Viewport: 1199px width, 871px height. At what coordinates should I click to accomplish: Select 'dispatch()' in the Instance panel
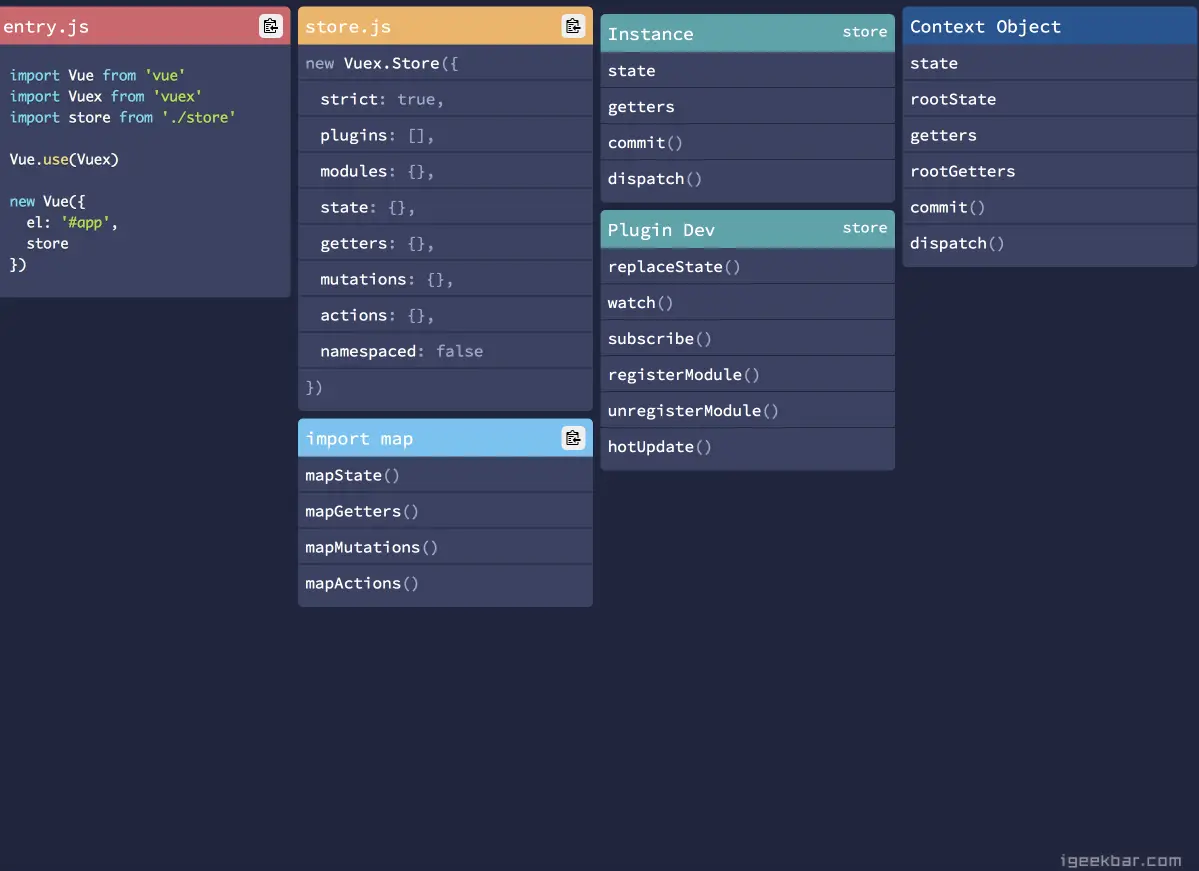(x=747, y=178)
